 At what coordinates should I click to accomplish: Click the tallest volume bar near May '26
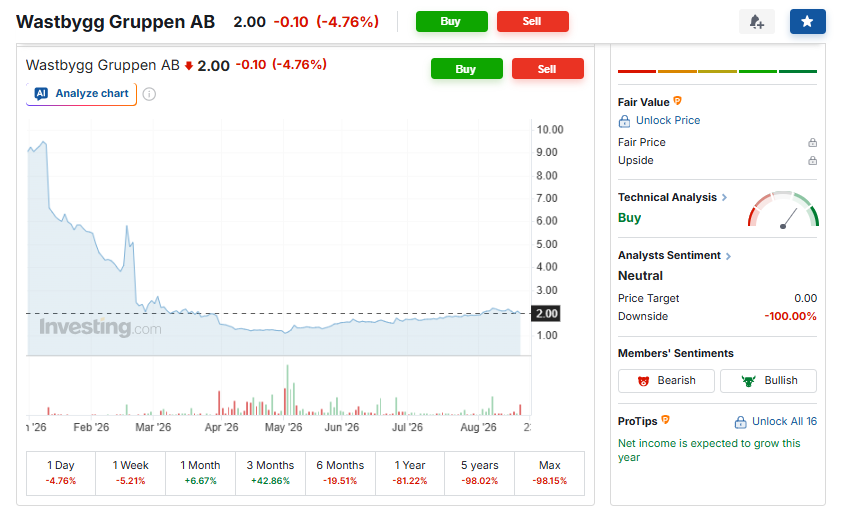pyautogui.click(x=288, y=390)
